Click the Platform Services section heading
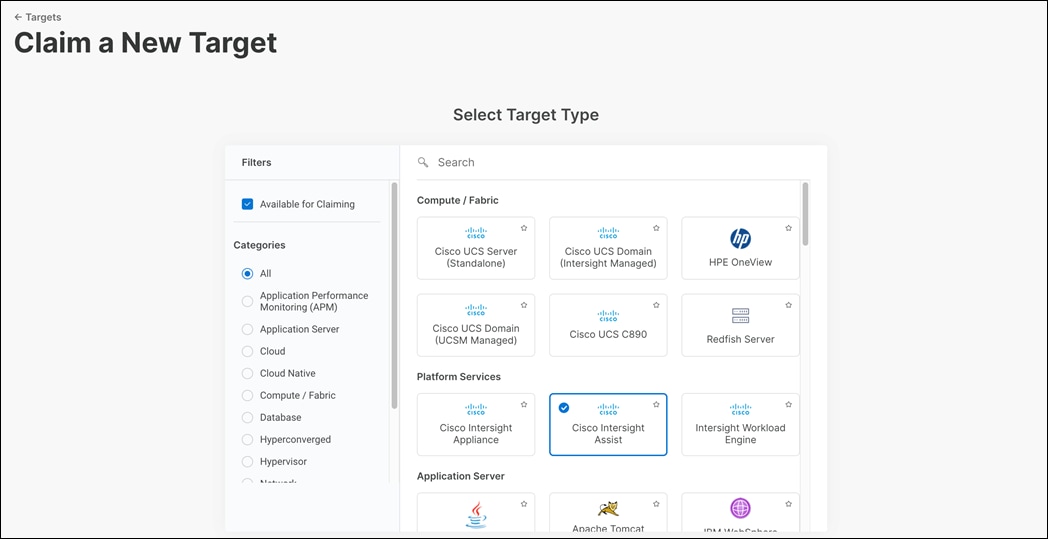This screenshot has width=1048, height=539. click(459, 376)
